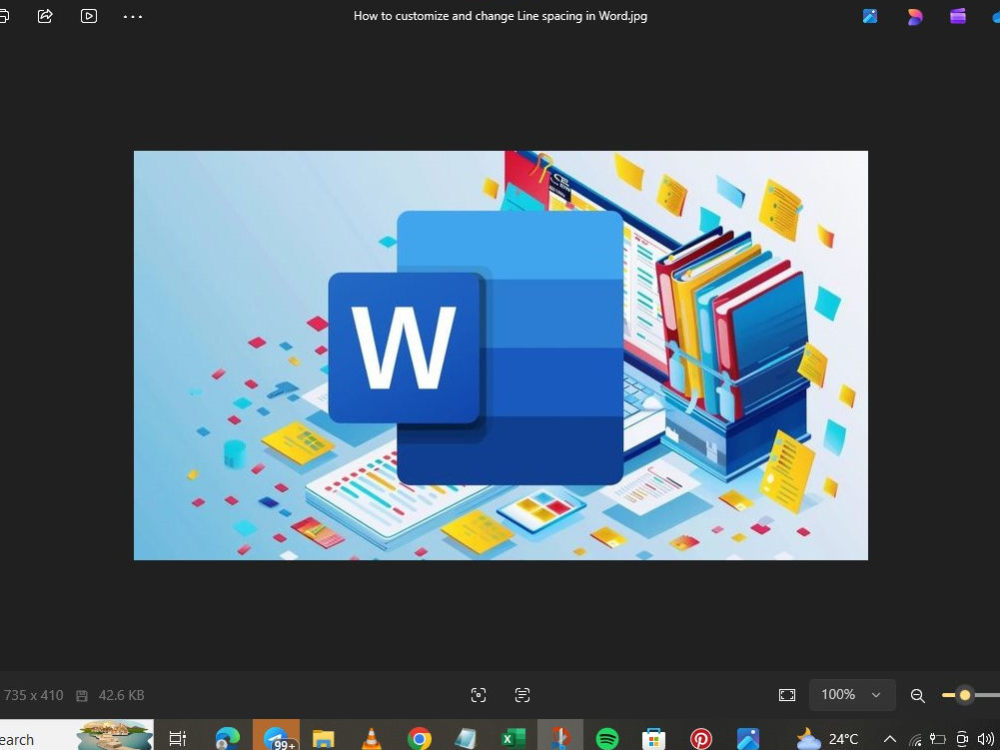Toggle fit-to-window zoom icon
1000x750 pixels.
787,695
